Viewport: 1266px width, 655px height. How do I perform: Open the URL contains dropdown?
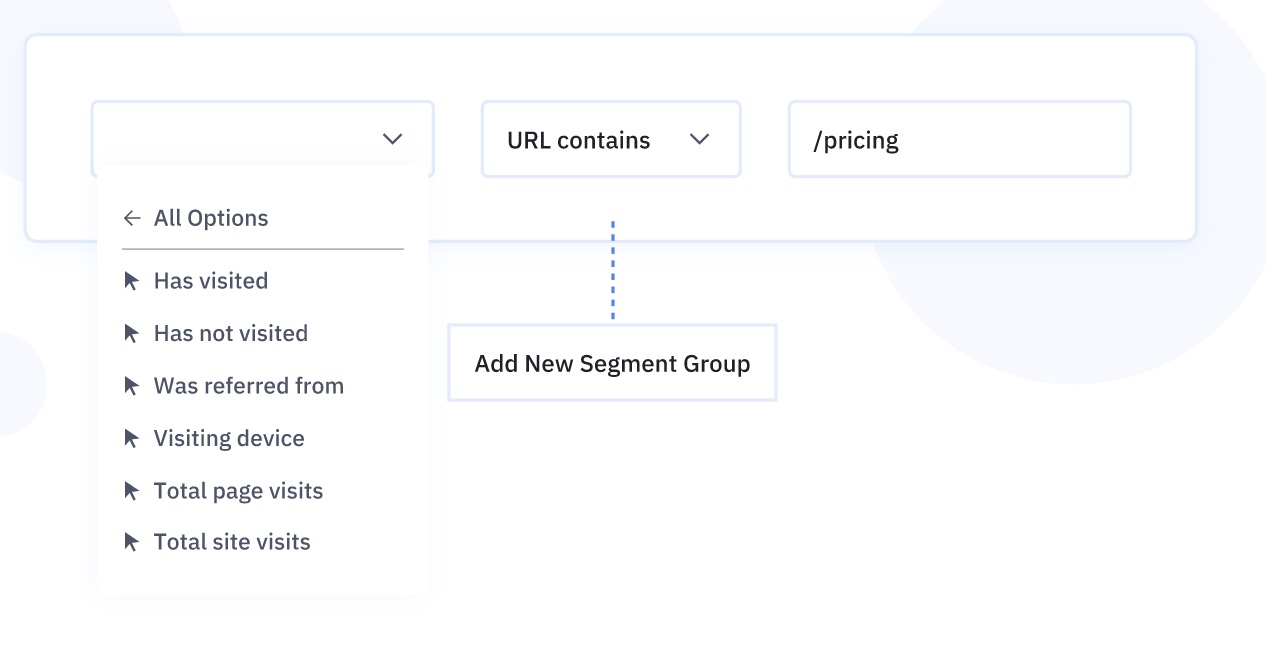coord(611,139)
